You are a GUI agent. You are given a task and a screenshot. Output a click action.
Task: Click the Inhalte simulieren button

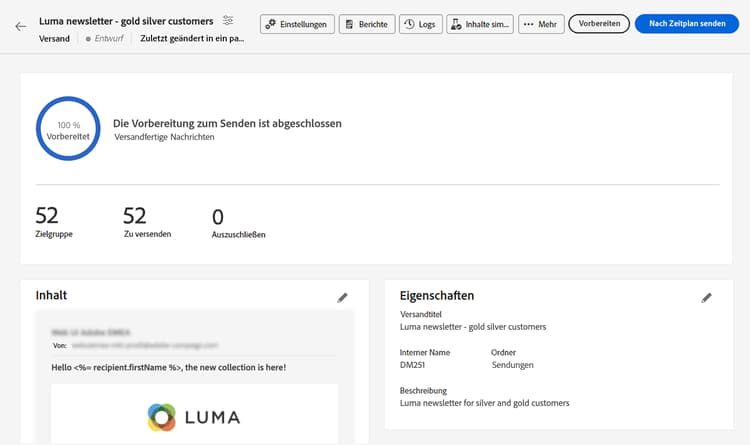click(x=480, y=24)
